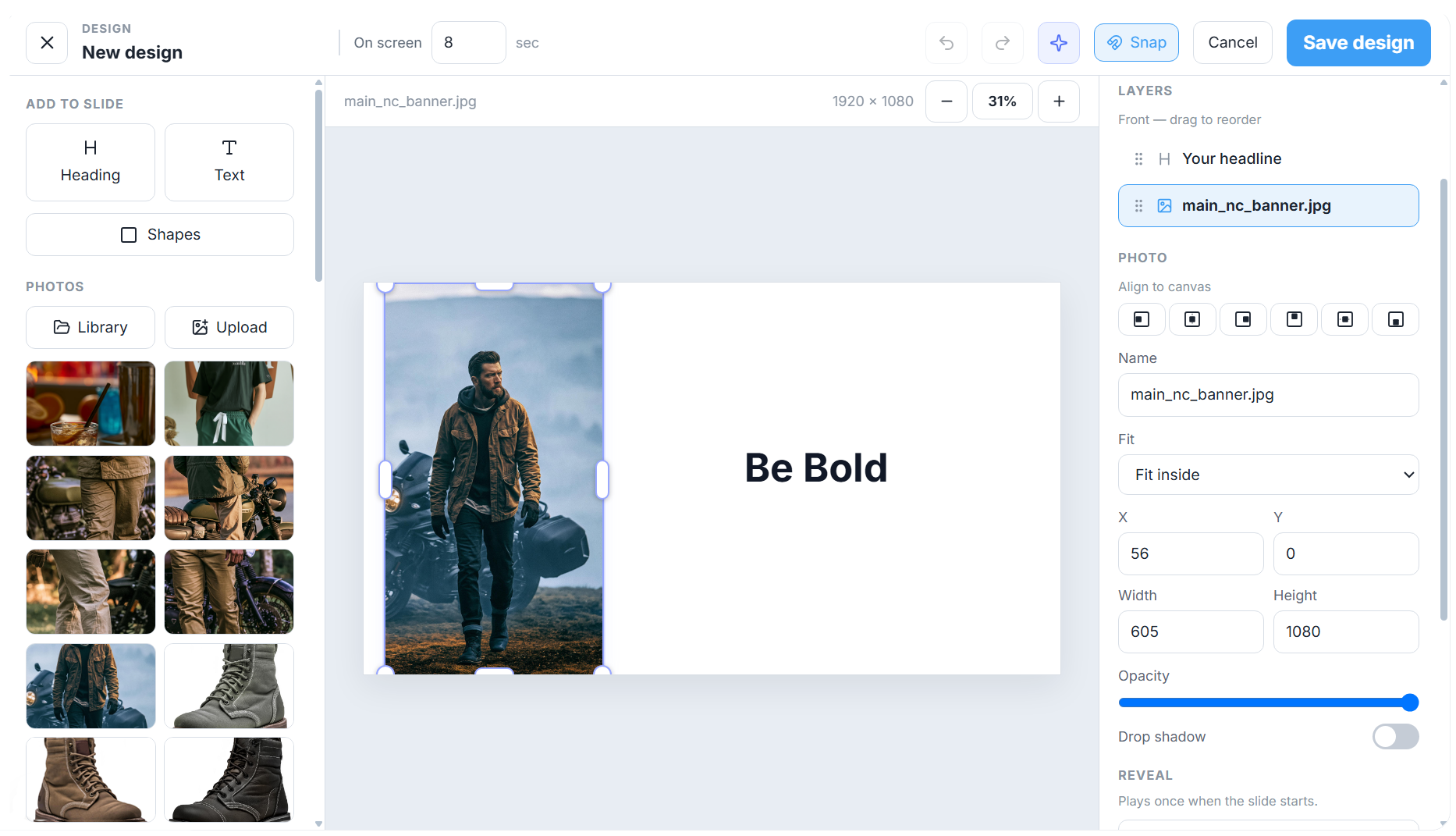Edit the On screen seconds field

(x=468, y=42)
